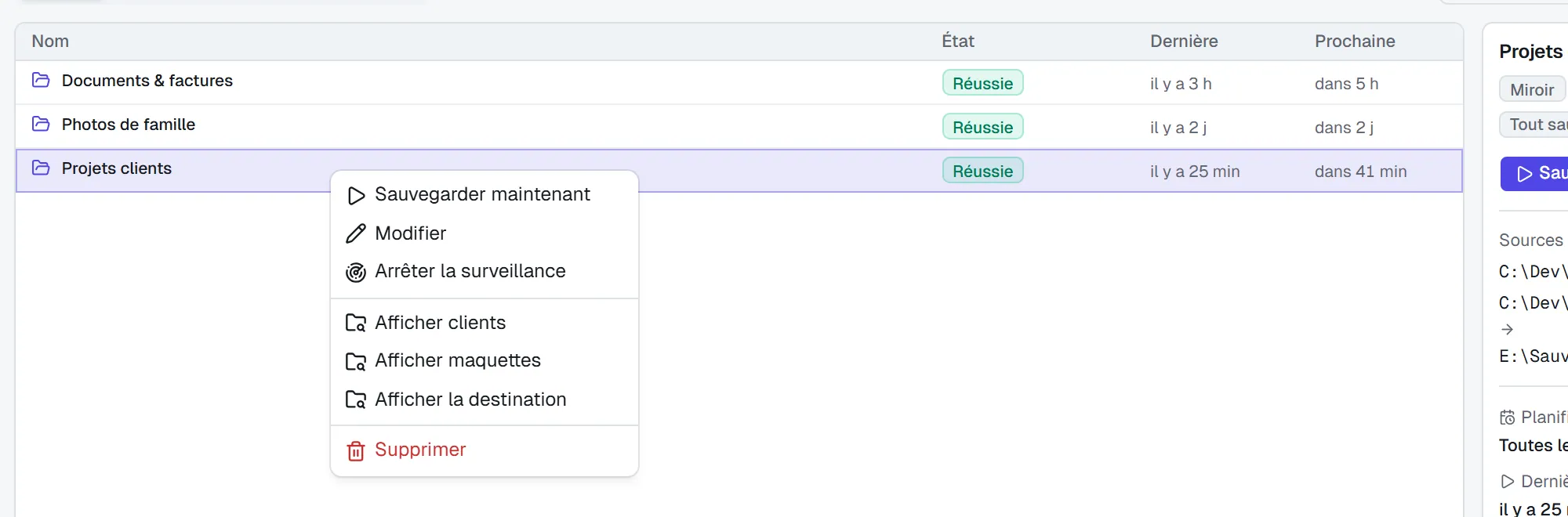Image resolution: width=1568 pixels, height=517 pixels.
Task: Choose Sauvegarder maintenant from the context menu
Action: (x=485, y=194)
